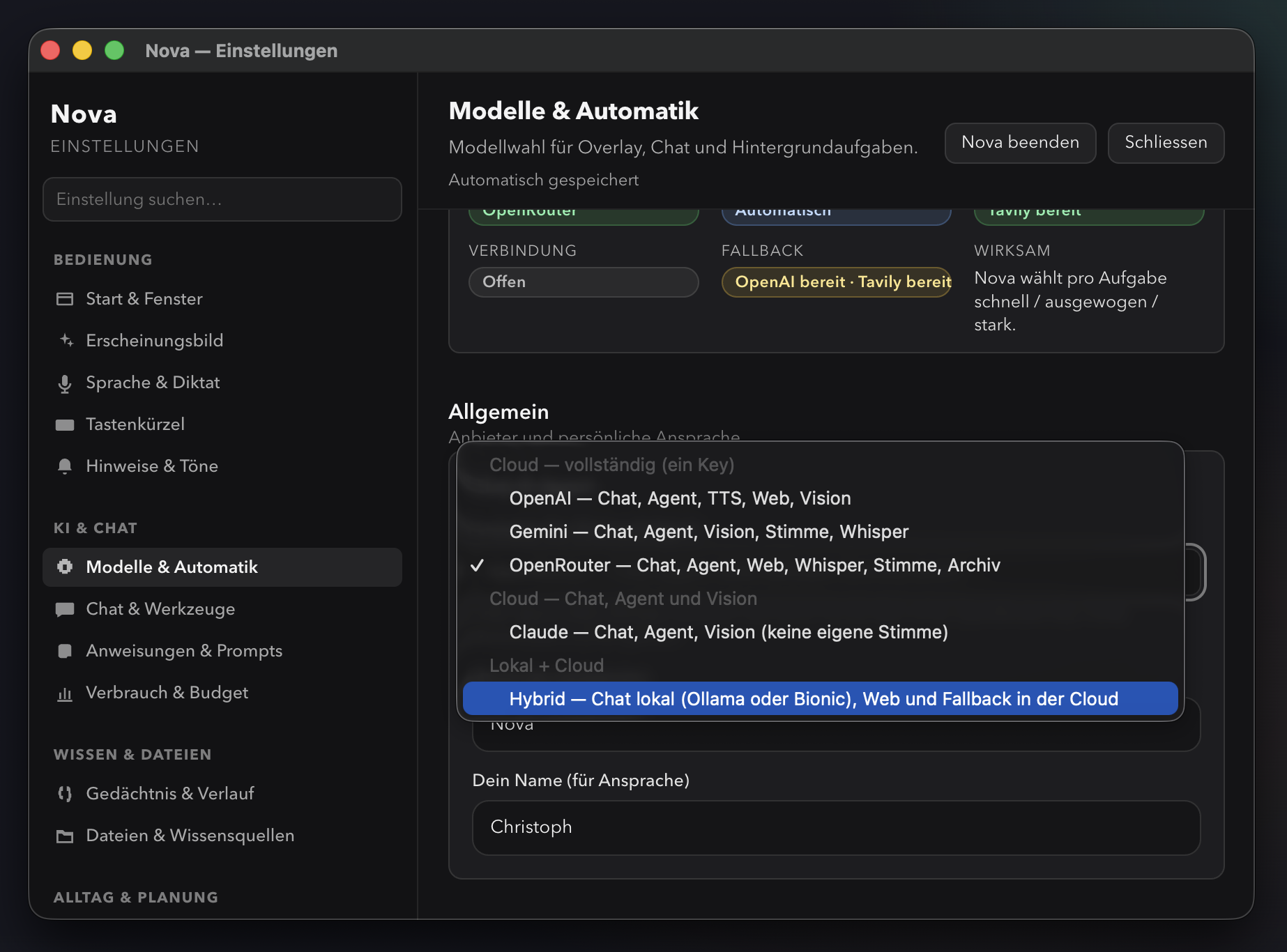Image resolution: width=1287 pixels, height=952 pixels.
Task: Click the OpenRouter checkmark in dropdown
Action: (478, 566)
